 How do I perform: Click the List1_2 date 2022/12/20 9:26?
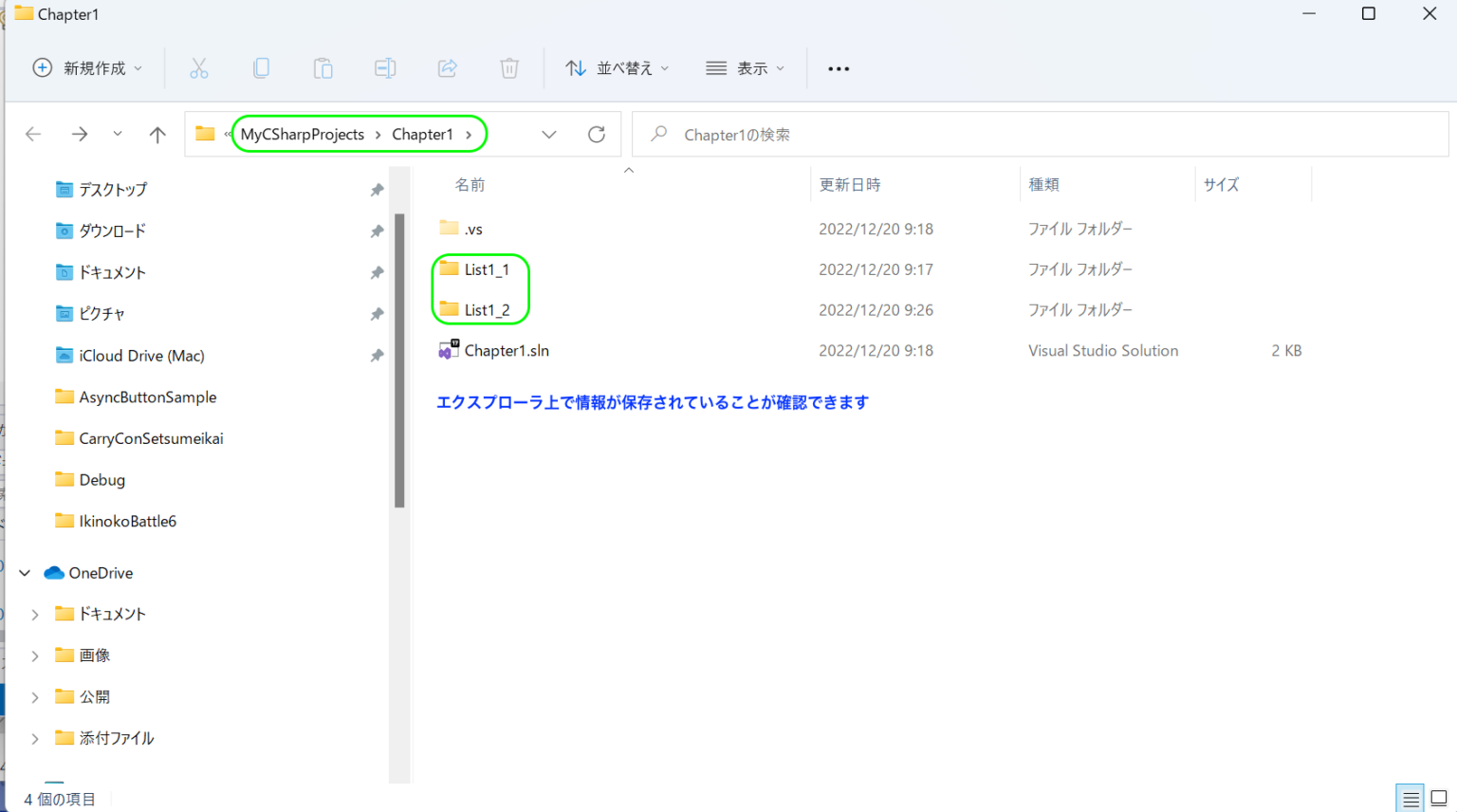(x=876, y=310)
